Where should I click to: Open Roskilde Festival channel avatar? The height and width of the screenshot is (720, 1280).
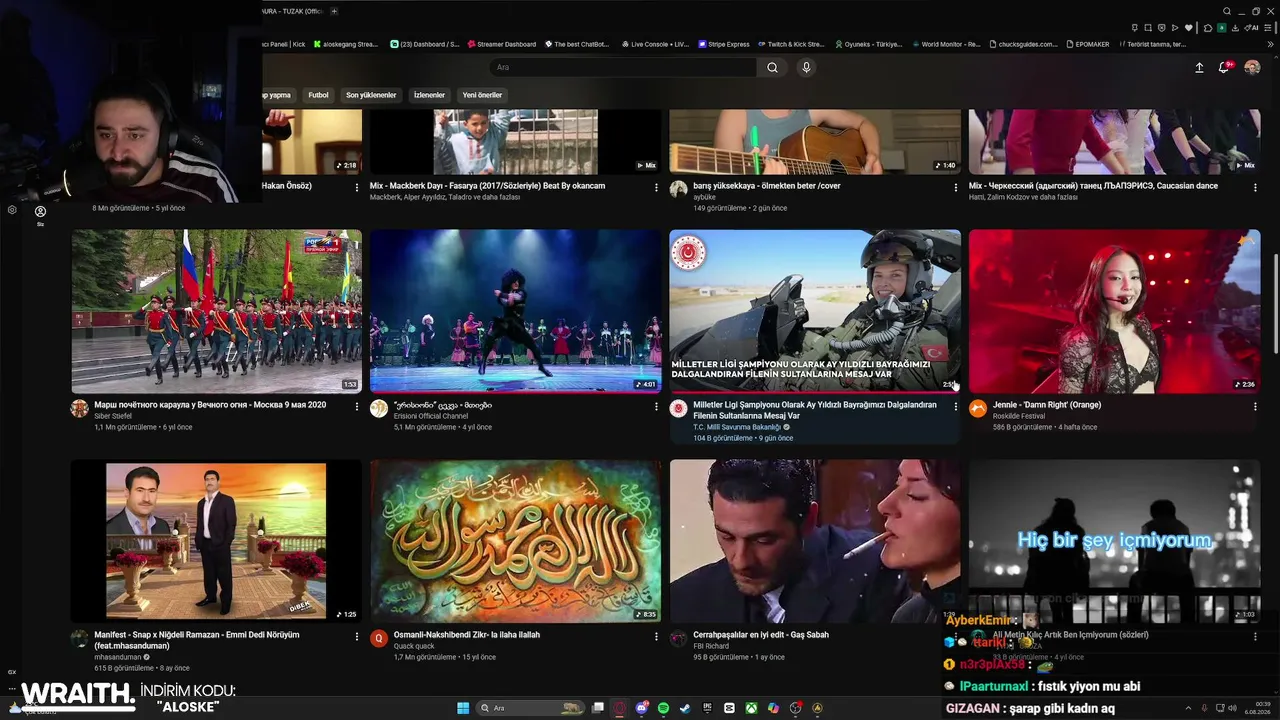[978, 408]
